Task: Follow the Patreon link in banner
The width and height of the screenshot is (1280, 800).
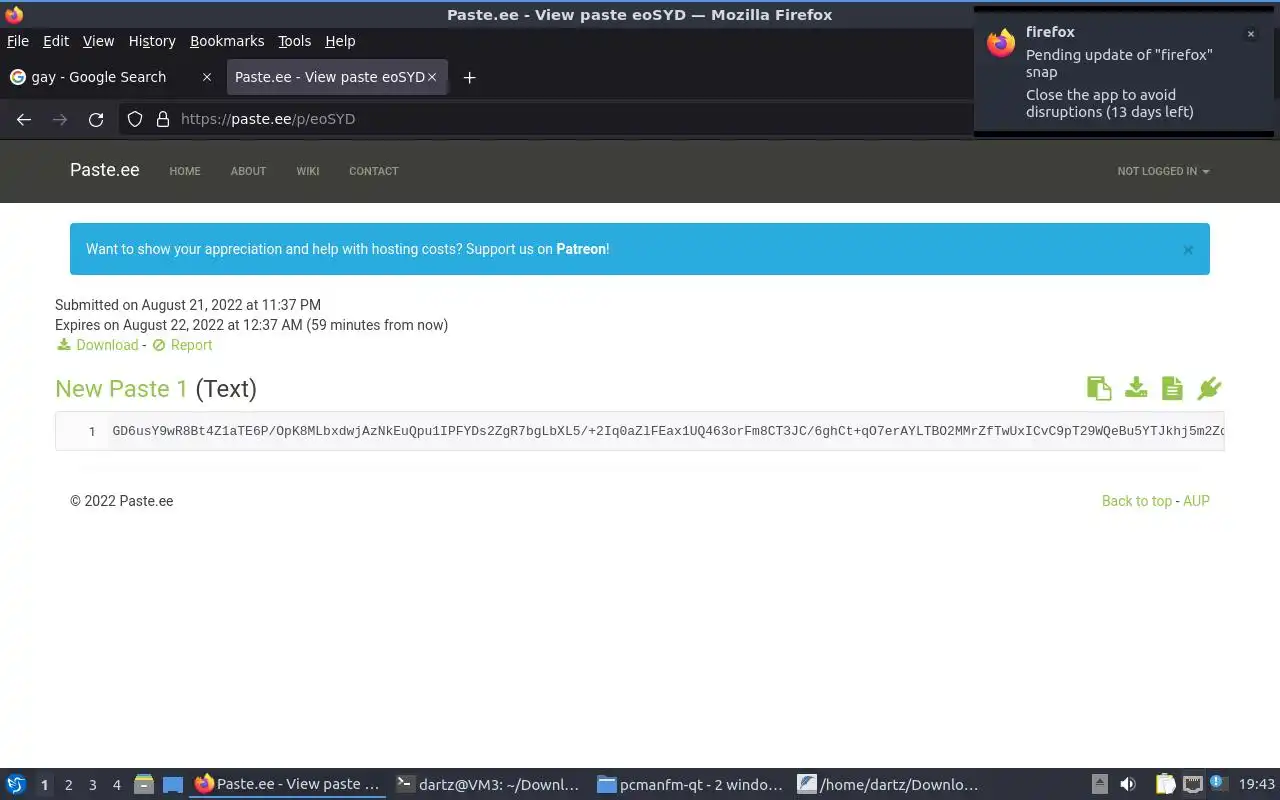Action: (581, 249)
